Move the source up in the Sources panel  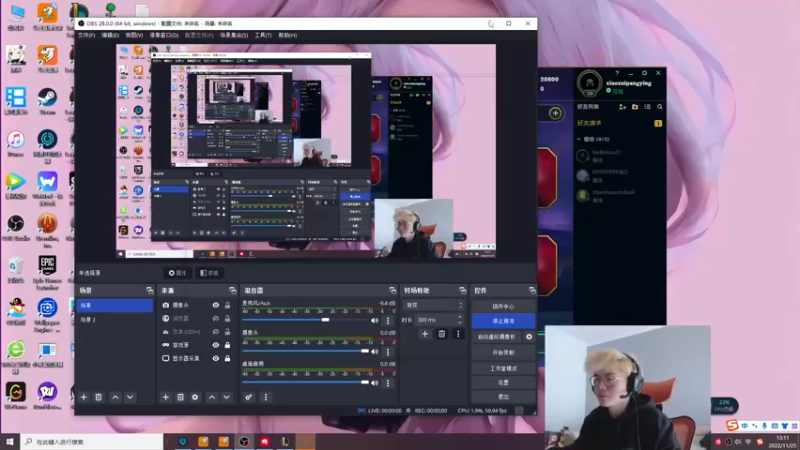(x=212, y=397)
